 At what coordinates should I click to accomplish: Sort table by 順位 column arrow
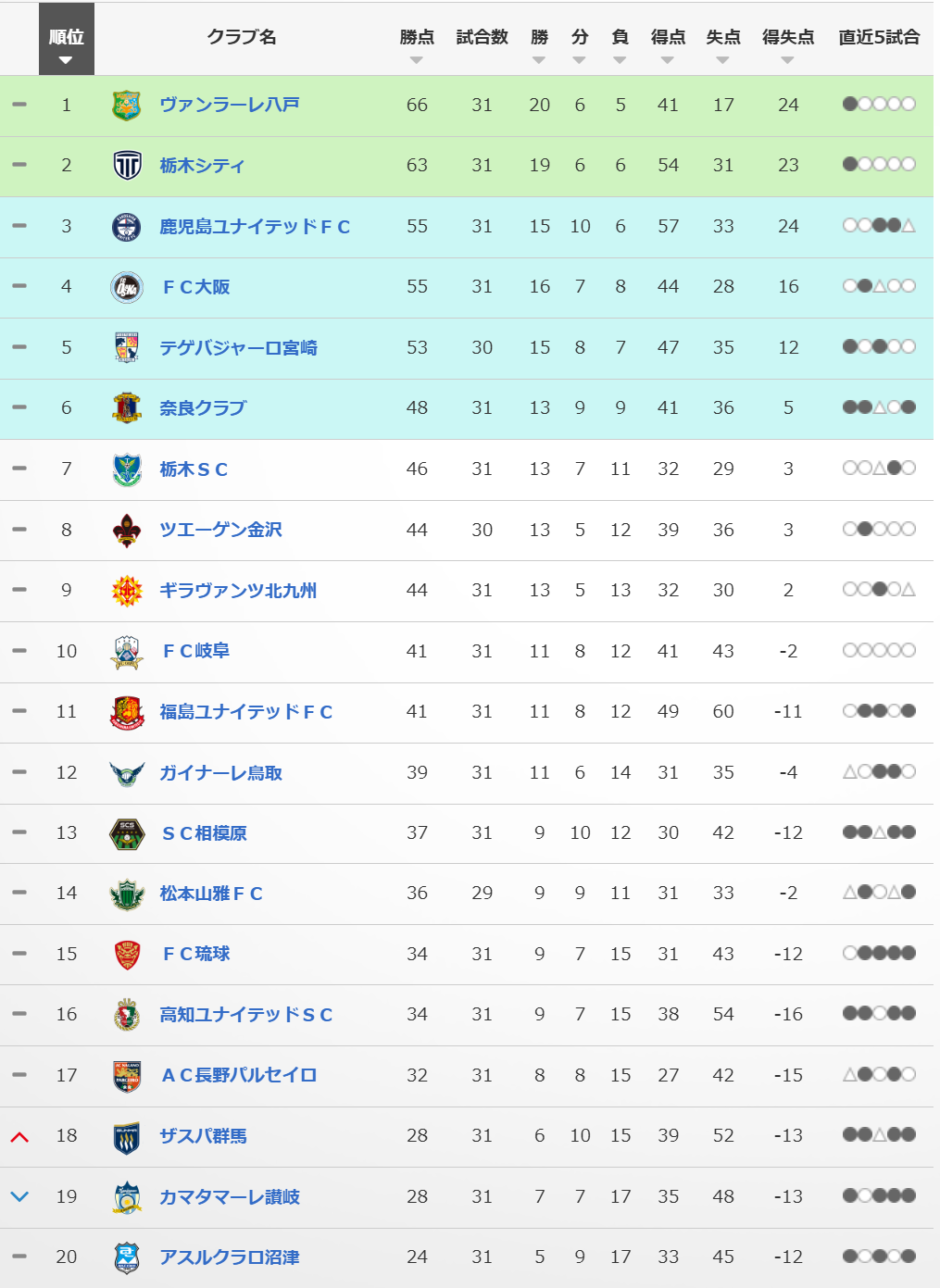66,61
